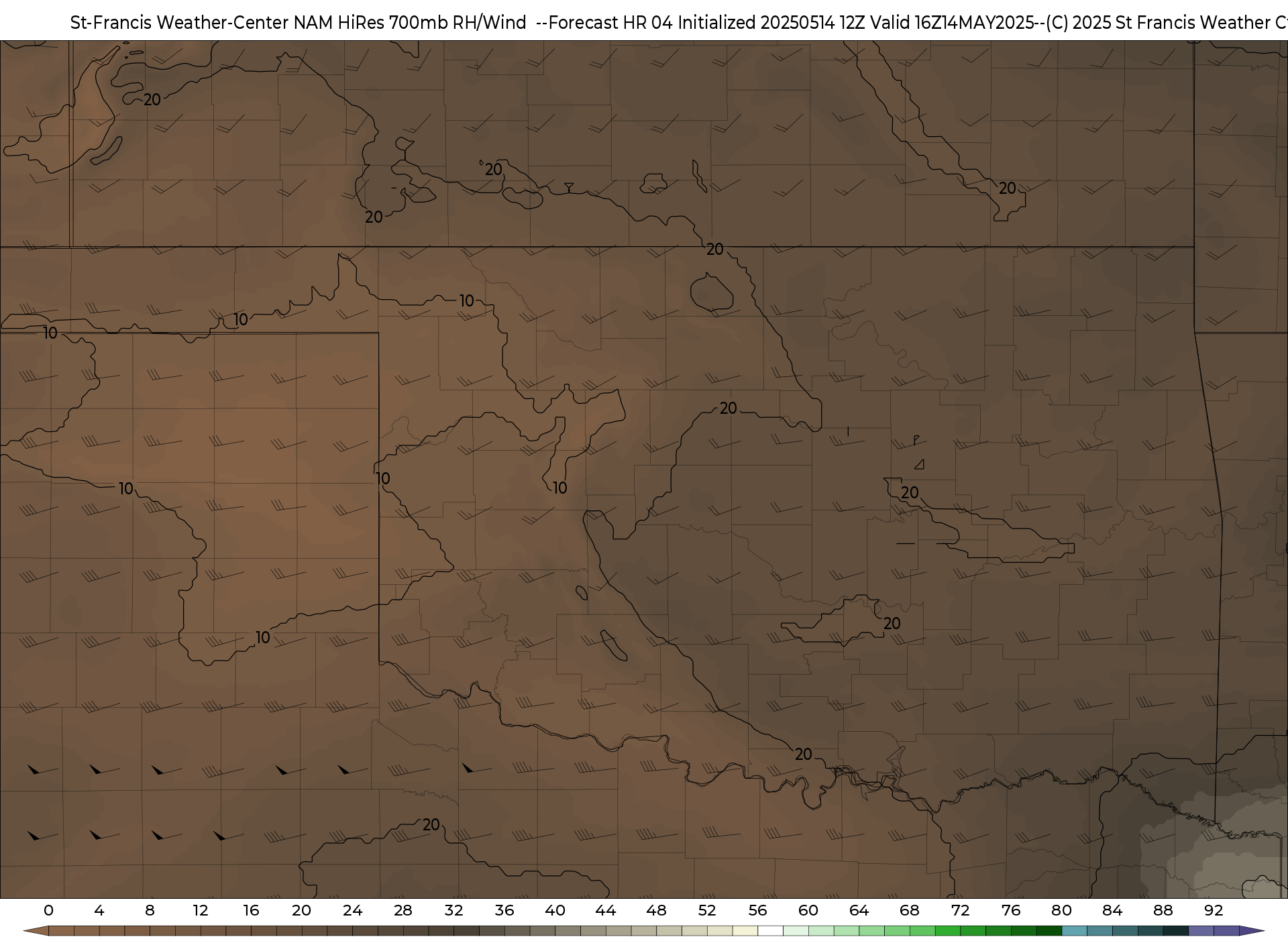Click the colorbar label '88'
Screen dimensions: 1288x939
click(x=1163, y=910)
